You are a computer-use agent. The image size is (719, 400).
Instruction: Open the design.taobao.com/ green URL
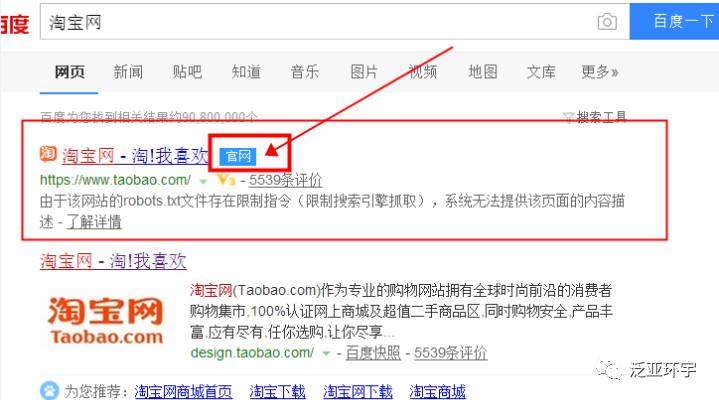[252, 353]
